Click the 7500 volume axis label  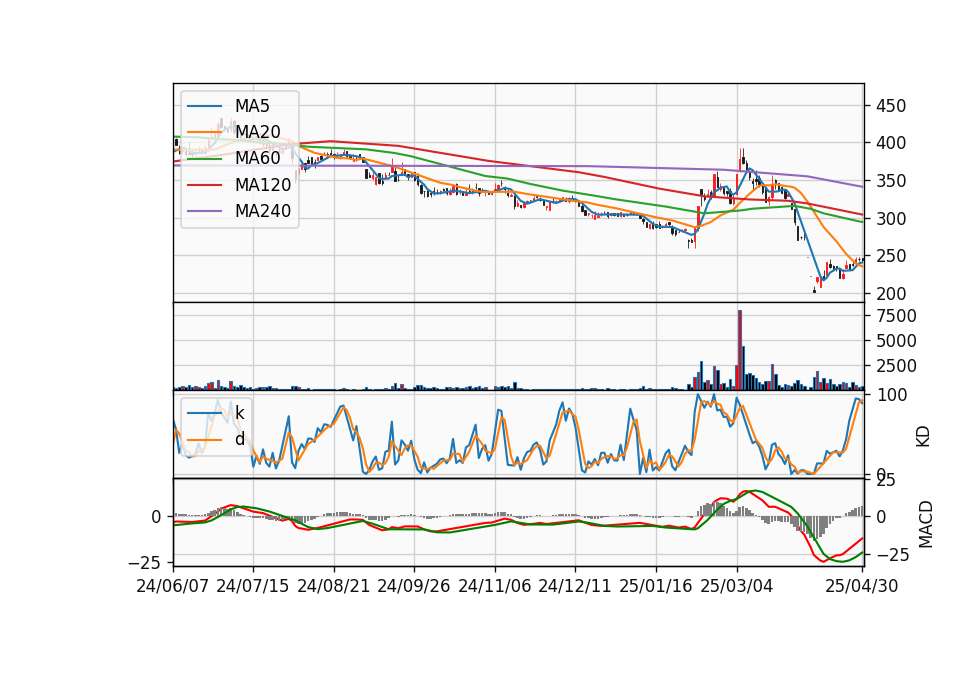pyautogui.click(x=896, y=316)
